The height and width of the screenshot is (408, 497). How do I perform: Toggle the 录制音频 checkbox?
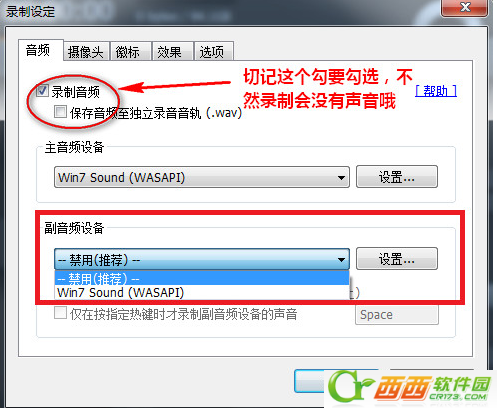tap(42, 90)
